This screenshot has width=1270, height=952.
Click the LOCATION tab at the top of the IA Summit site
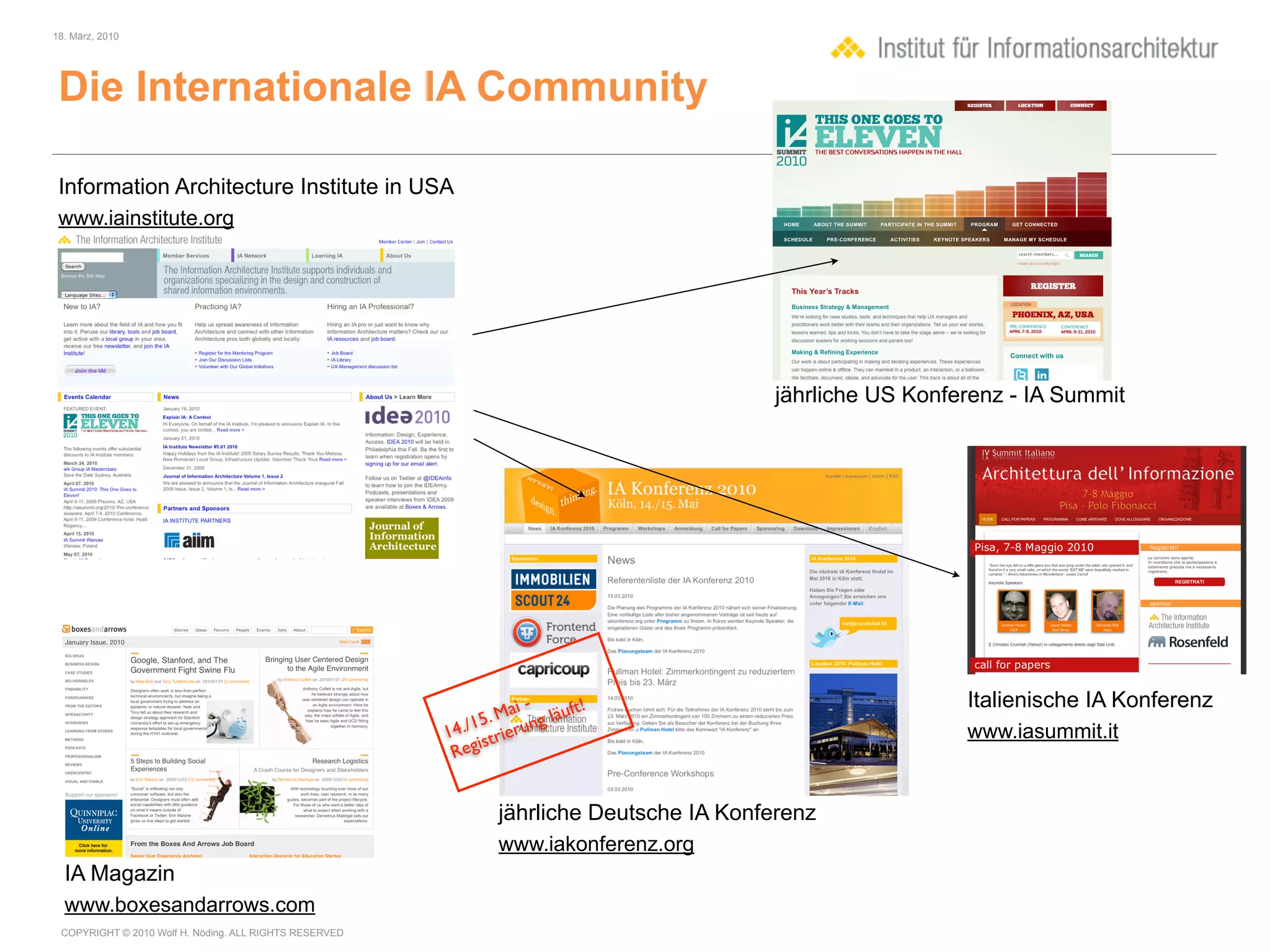[1031, 105]
